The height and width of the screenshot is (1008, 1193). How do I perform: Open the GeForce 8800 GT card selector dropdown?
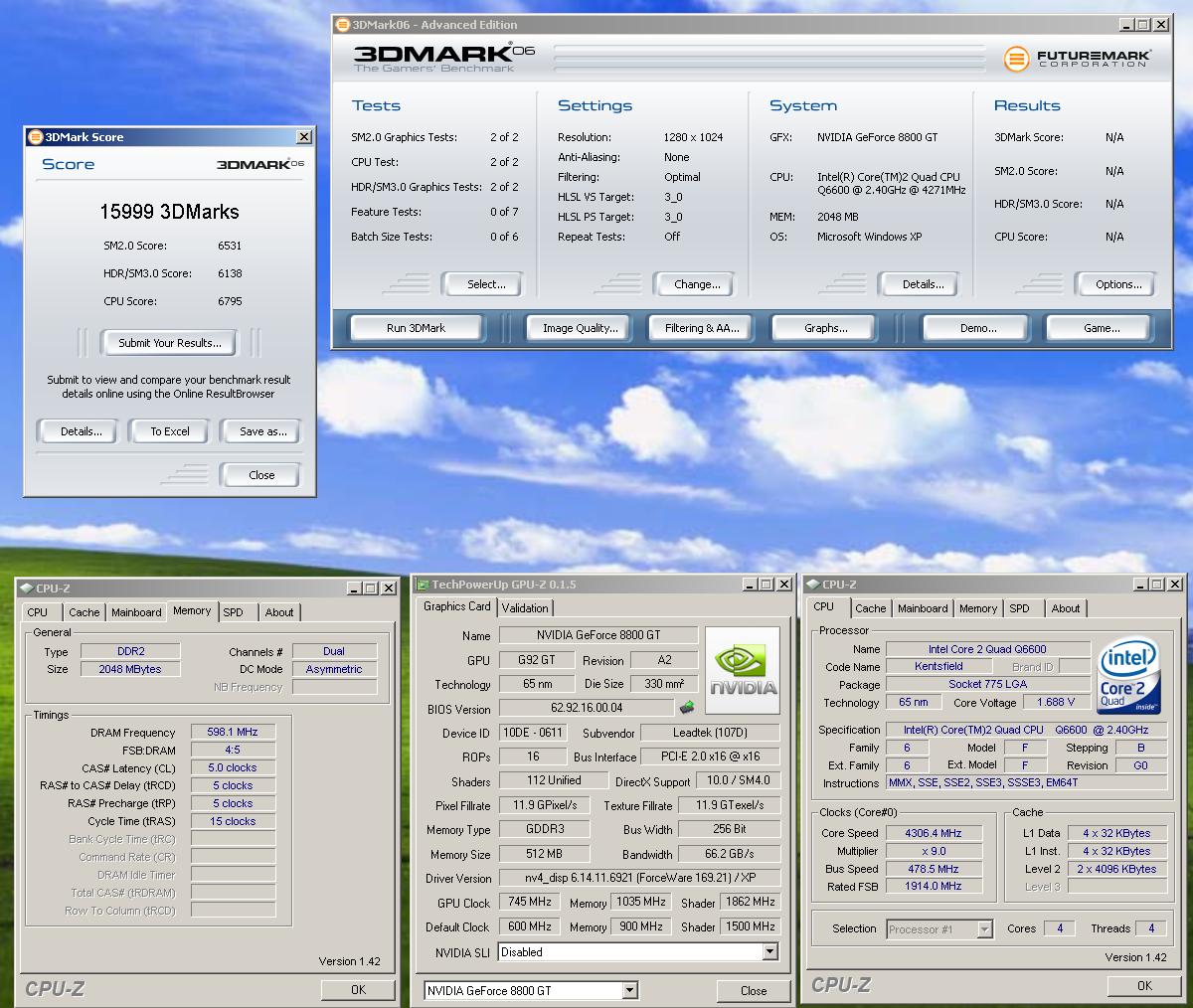tap(629, 990)
